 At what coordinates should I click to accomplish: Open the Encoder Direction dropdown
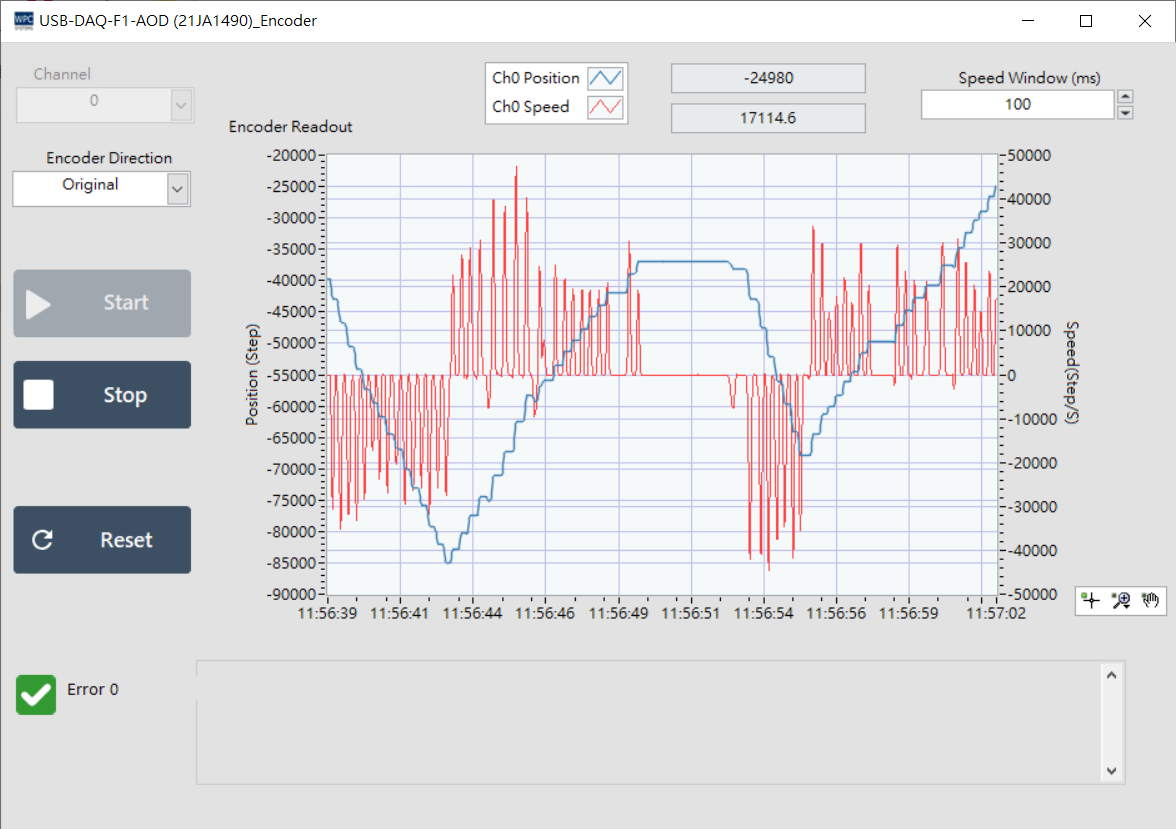178,188
